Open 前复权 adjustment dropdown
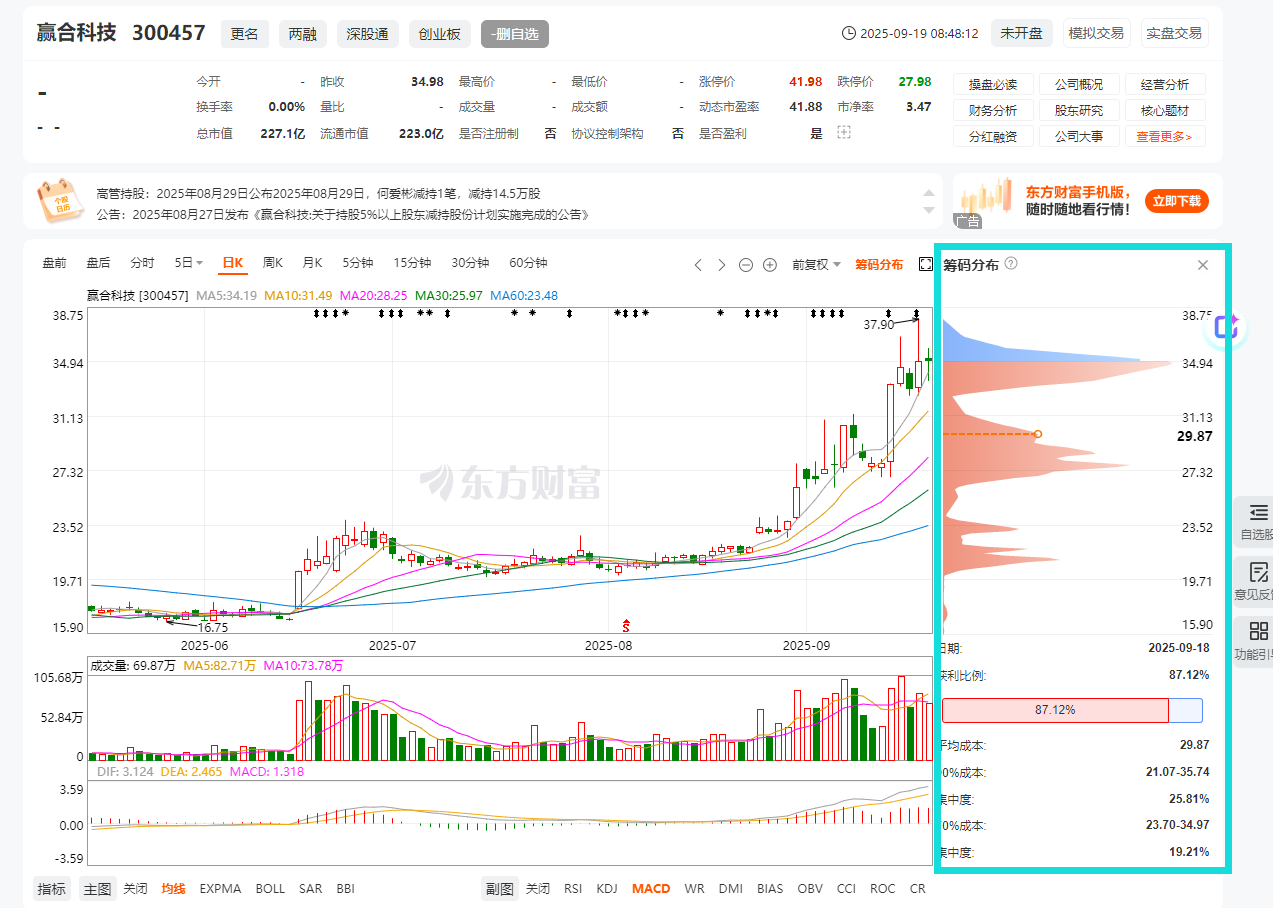The image size is (1273, 908). [816, 264]
